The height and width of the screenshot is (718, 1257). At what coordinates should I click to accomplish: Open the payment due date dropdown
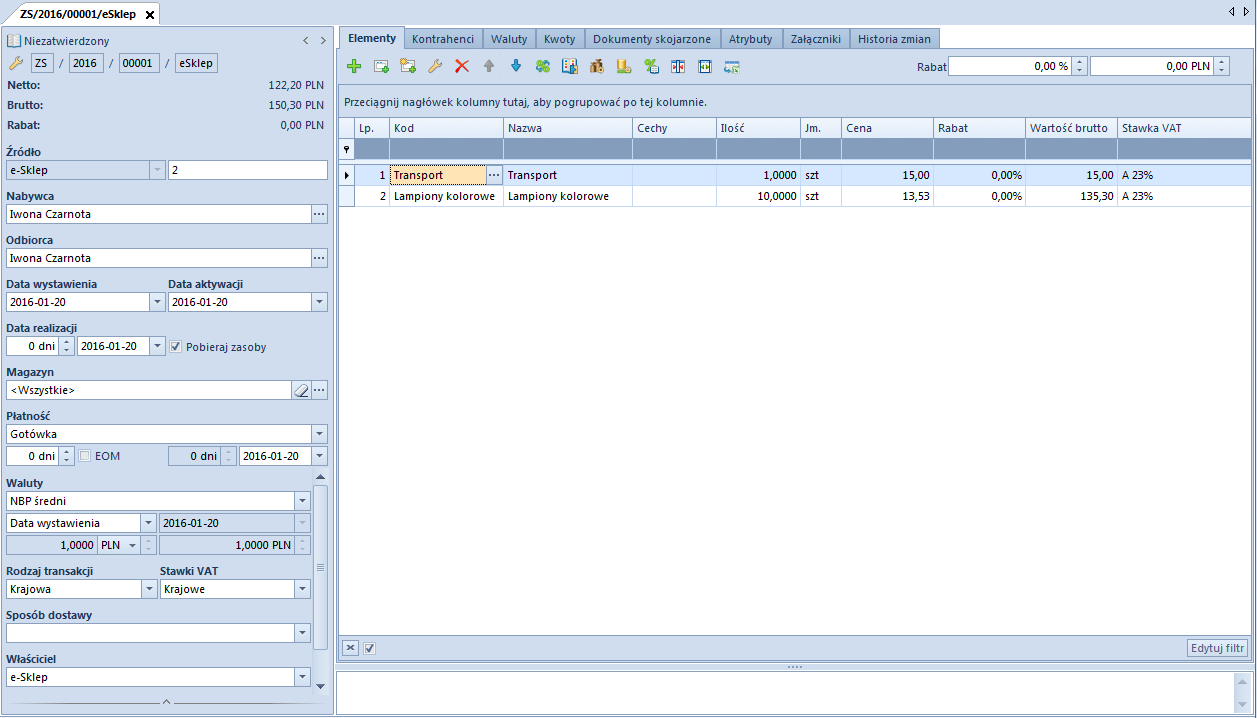click(x=319, y=456)
